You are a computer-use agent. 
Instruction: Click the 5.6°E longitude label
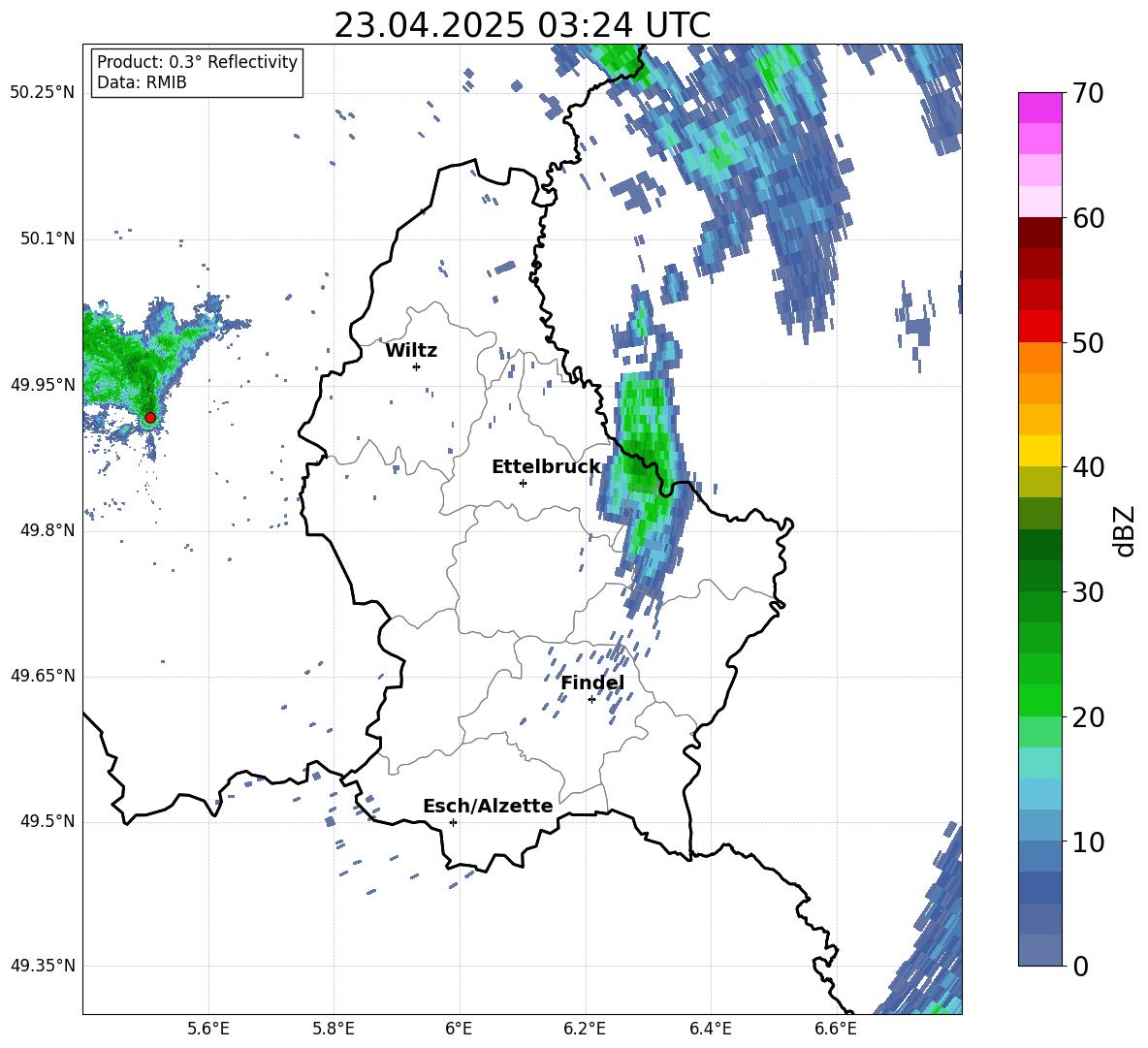pyautogui.click(x=208, y=1029)
